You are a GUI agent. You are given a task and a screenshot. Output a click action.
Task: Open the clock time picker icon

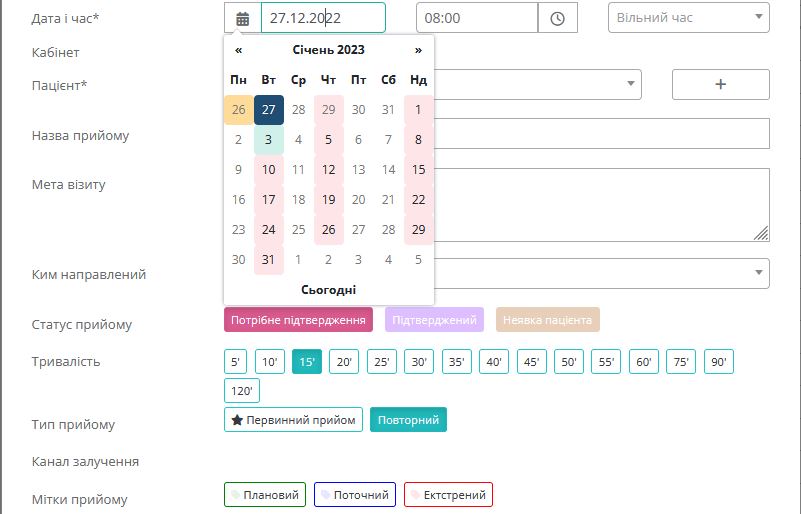click(x=557, y=18)
